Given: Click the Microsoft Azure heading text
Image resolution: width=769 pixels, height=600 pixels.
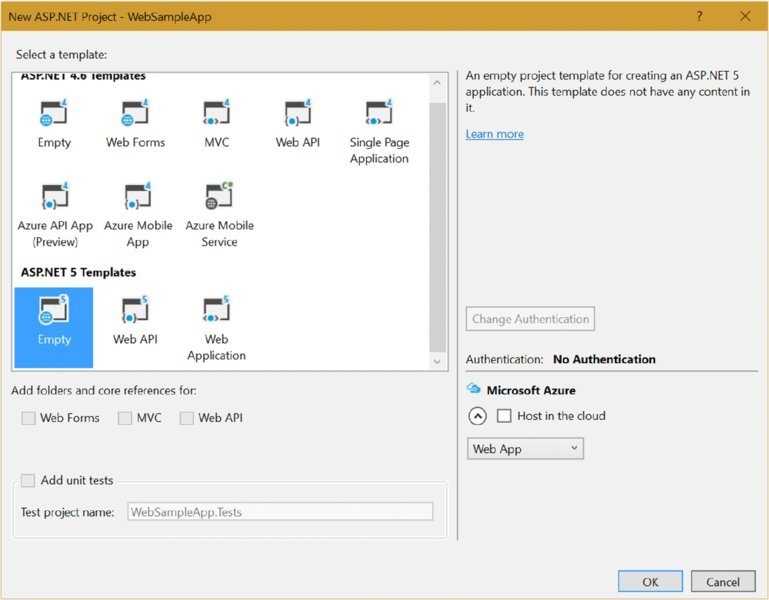Looking at the screenshot, I should tap(531, 390).
